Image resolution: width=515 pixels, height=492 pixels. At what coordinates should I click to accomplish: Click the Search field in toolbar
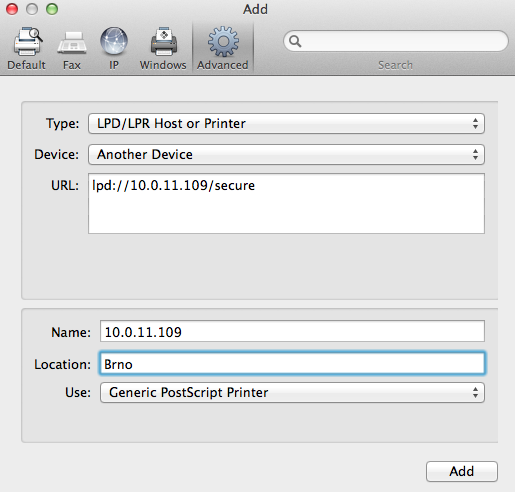(x=396, y=41)
